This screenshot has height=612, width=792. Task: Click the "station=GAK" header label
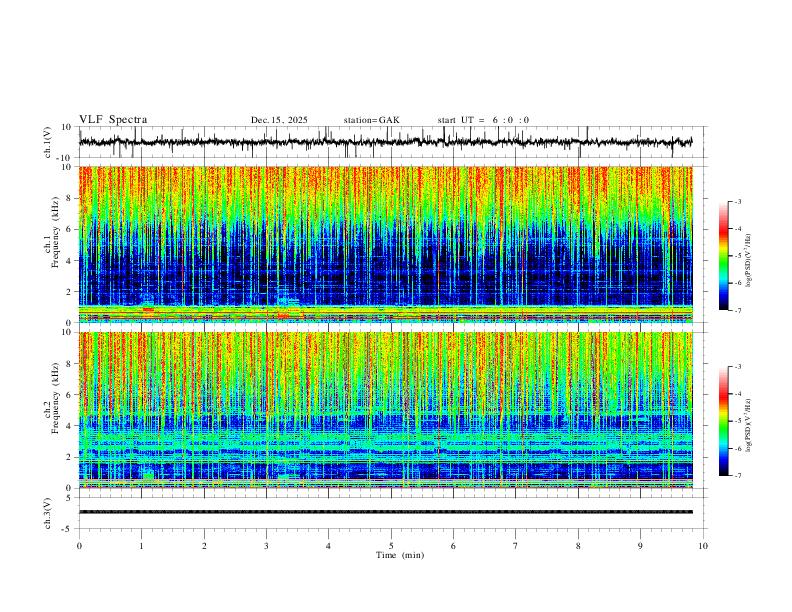point(371,120)
